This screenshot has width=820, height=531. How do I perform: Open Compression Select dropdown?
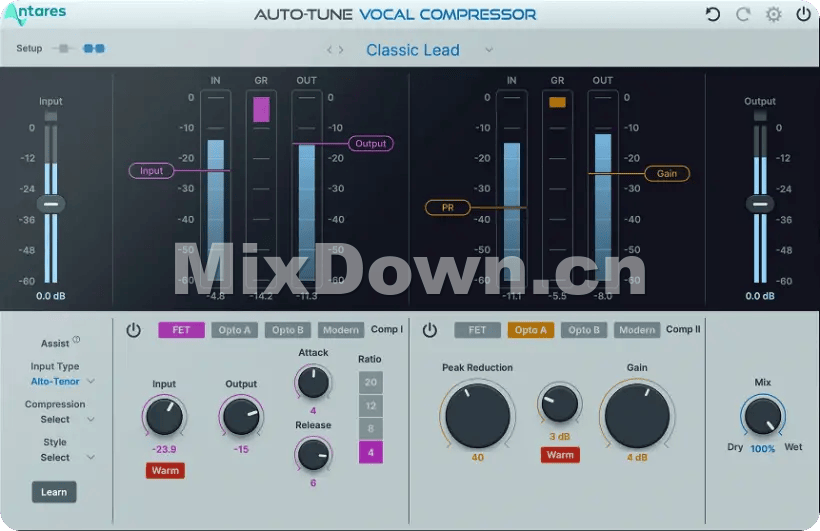[x=67, y=420]
